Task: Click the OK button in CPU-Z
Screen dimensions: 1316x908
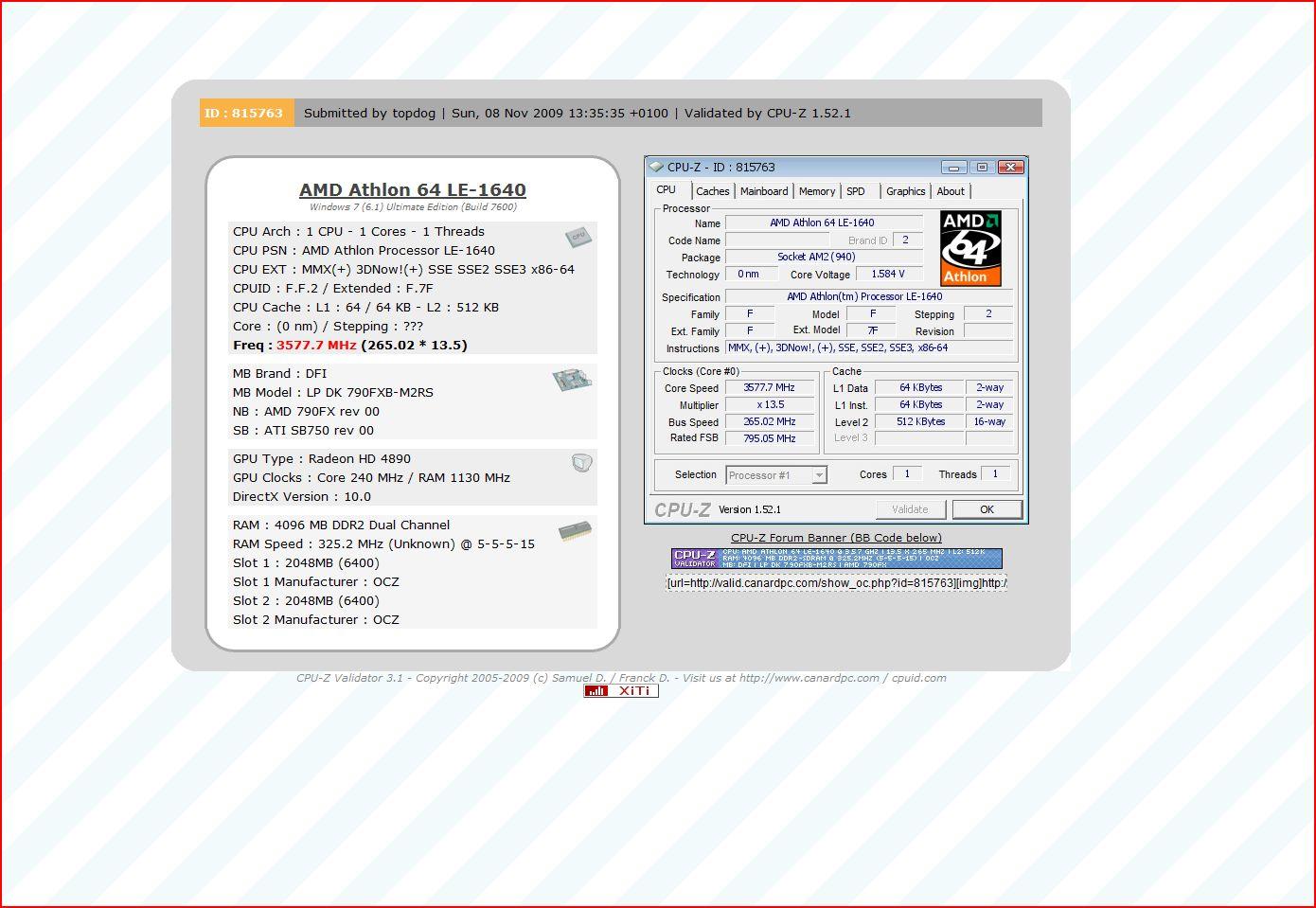Action: pyautogui.click(x=987, y=509)
